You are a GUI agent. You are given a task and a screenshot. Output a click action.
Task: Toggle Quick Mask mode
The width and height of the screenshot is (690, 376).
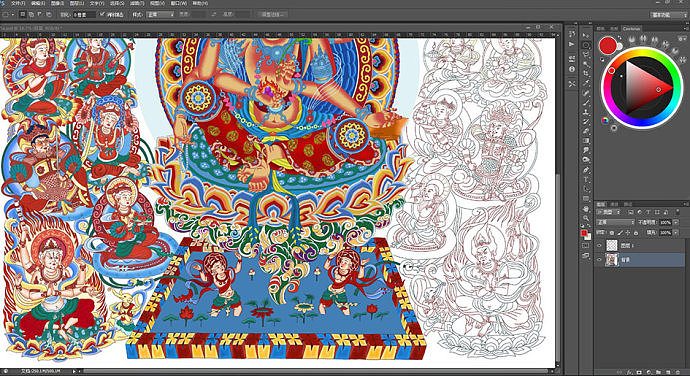pyautogui.click(x=586, y=245)
